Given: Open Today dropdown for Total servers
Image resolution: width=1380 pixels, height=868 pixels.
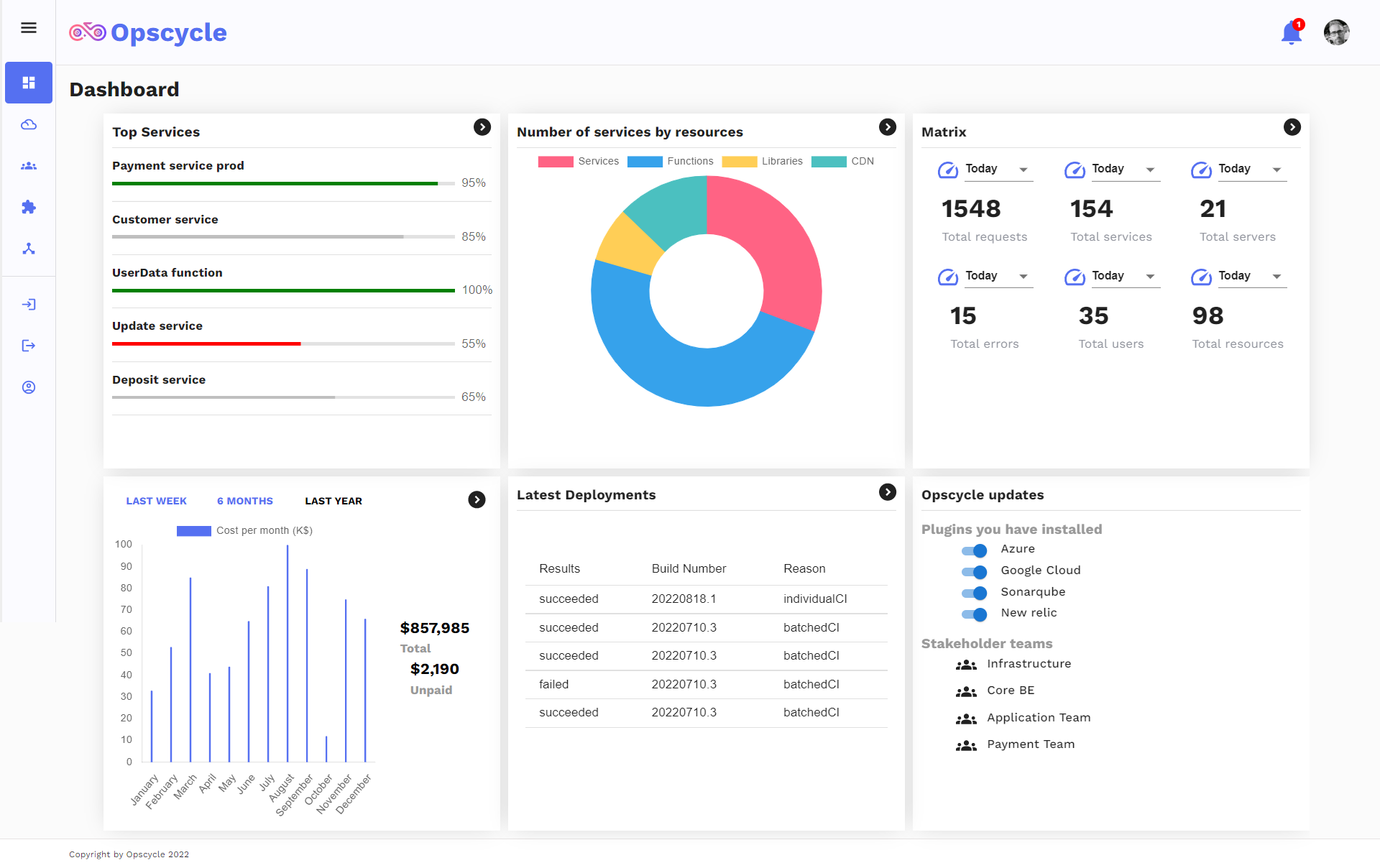Looking at the screenshot, I should click(1252, 170).
